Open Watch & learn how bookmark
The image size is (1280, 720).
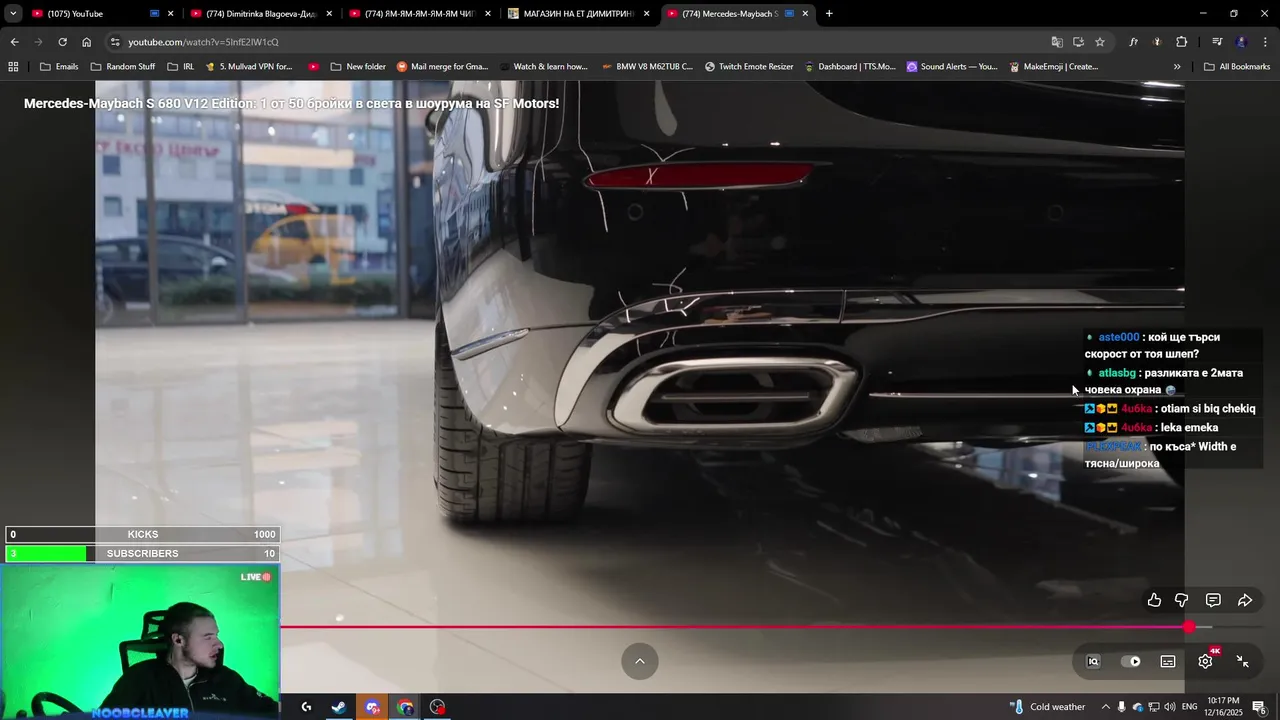point(543,67)
